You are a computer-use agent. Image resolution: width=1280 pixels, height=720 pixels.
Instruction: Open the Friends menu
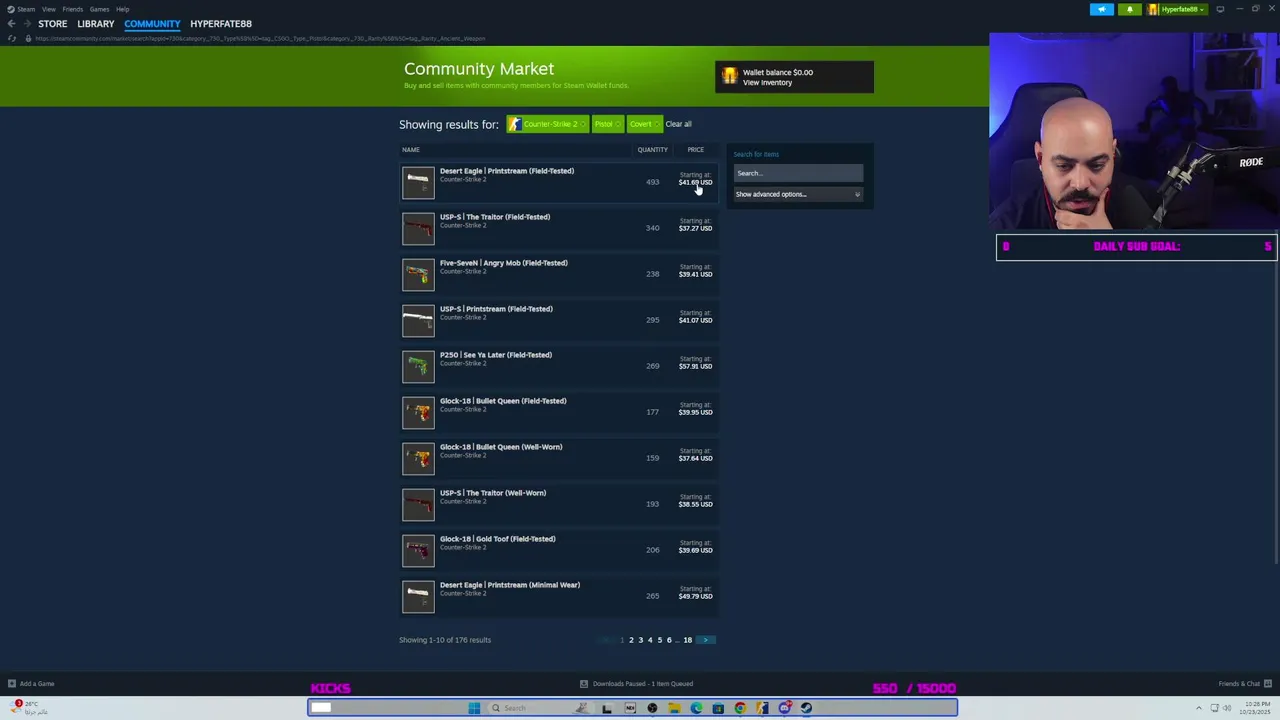[x=73, y=9]
